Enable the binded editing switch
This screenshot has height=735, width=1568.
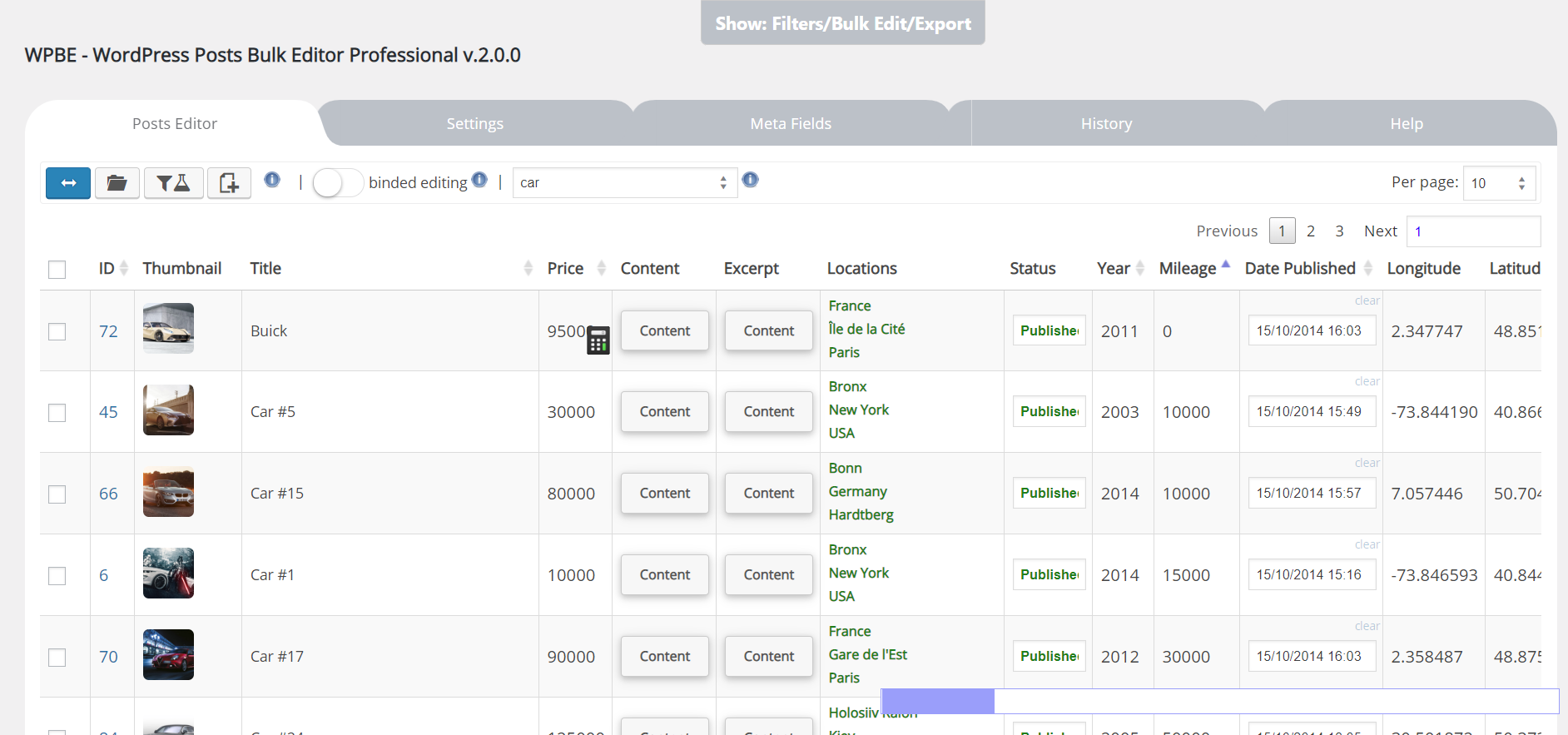pyautogui.click(x=337, y=183)
